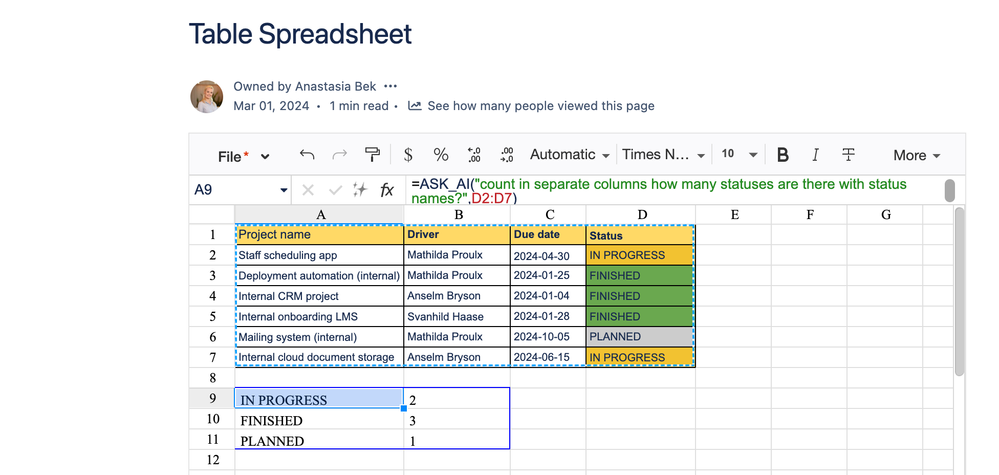Select column A header
Screen dimensions: 999x475
click(x=319, y=215)
